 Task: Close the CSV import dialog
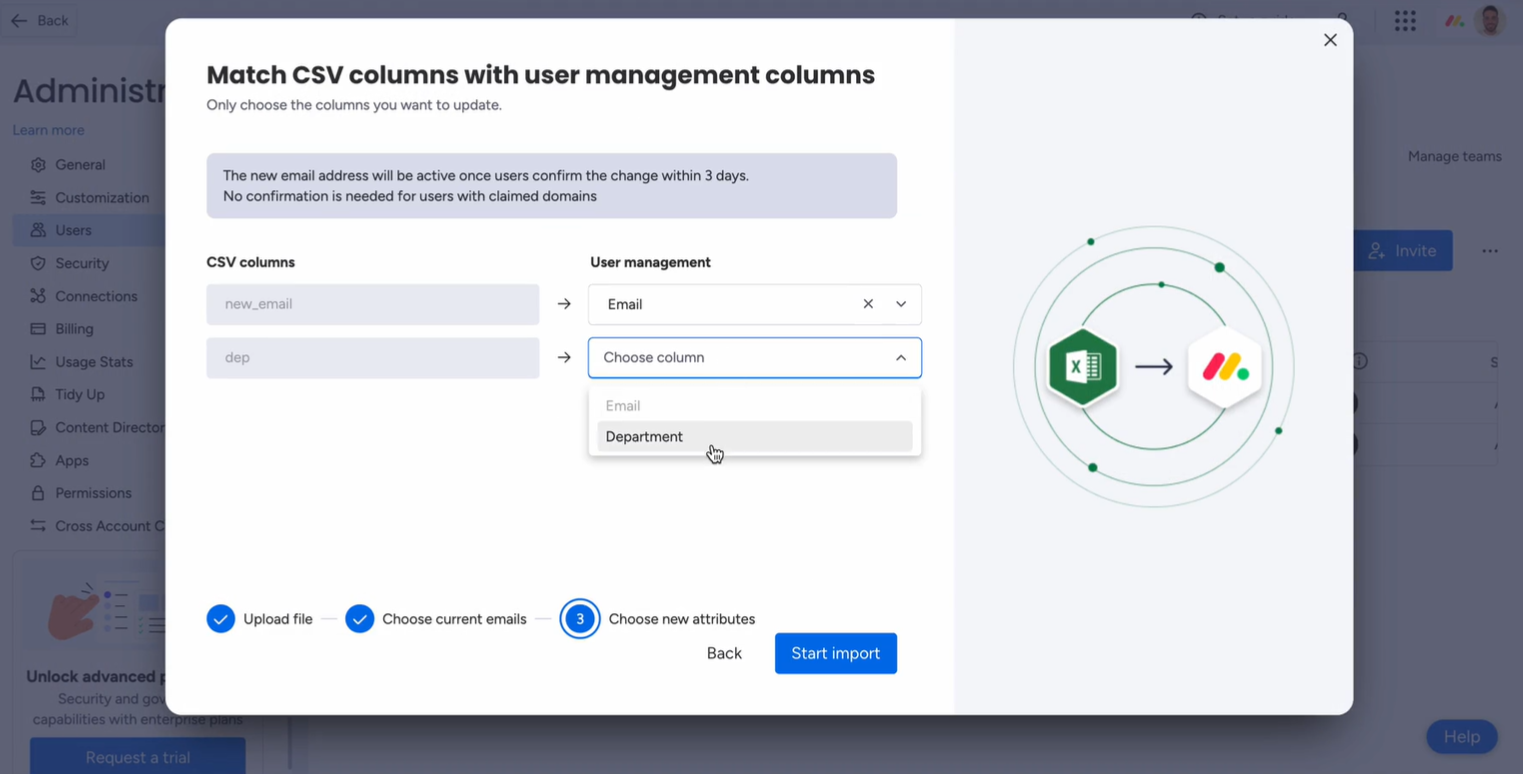(x=1330, y=40)
